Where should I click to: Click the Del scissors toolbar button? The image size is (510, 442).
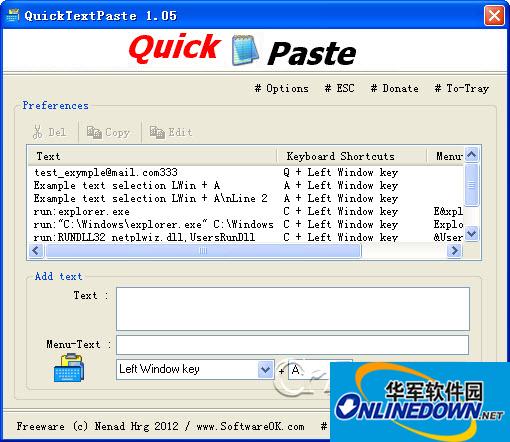pos(49,132)
